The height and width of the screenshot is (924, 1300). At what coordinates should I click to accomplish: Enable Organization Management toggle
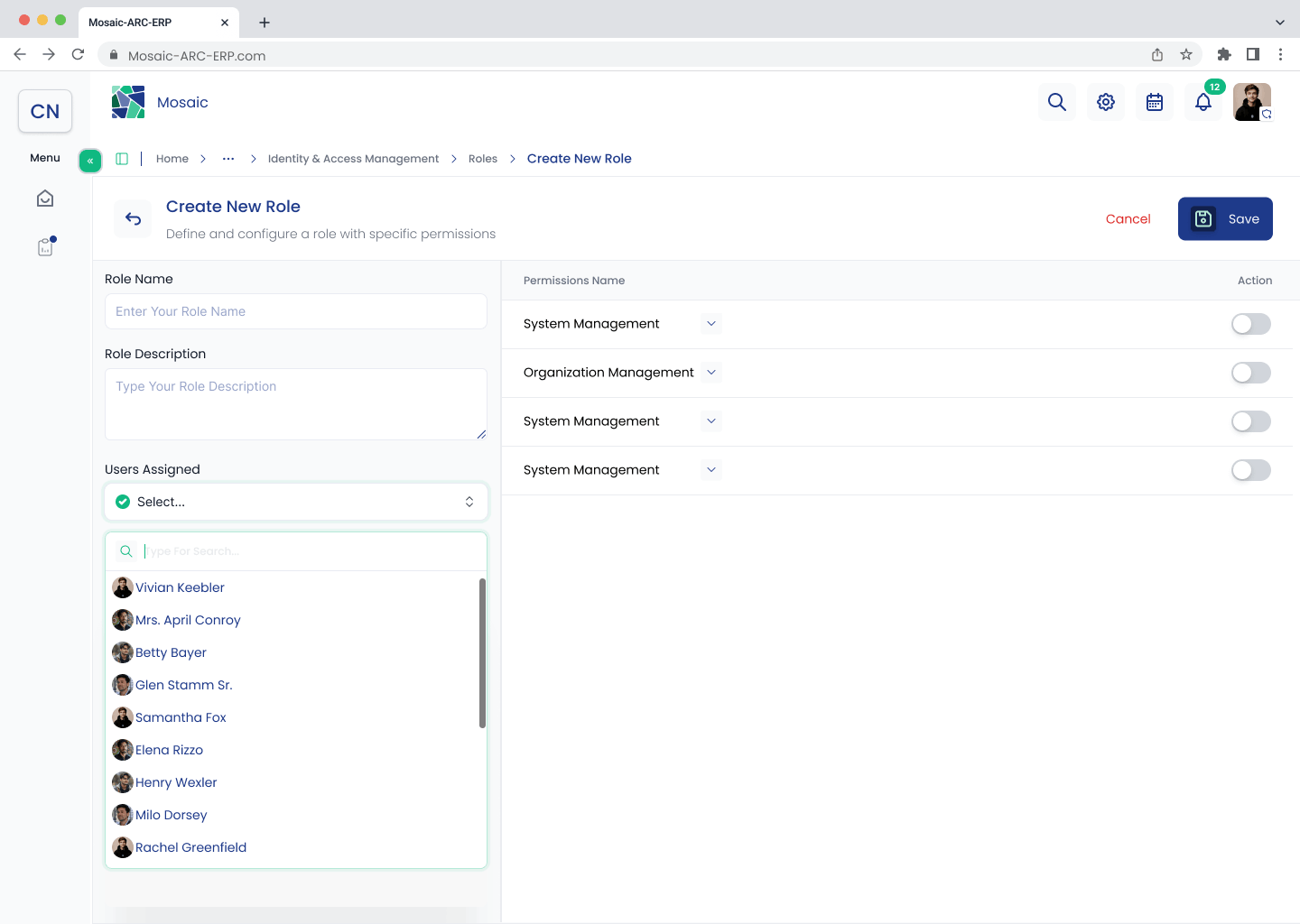(x=1251, y=373)
